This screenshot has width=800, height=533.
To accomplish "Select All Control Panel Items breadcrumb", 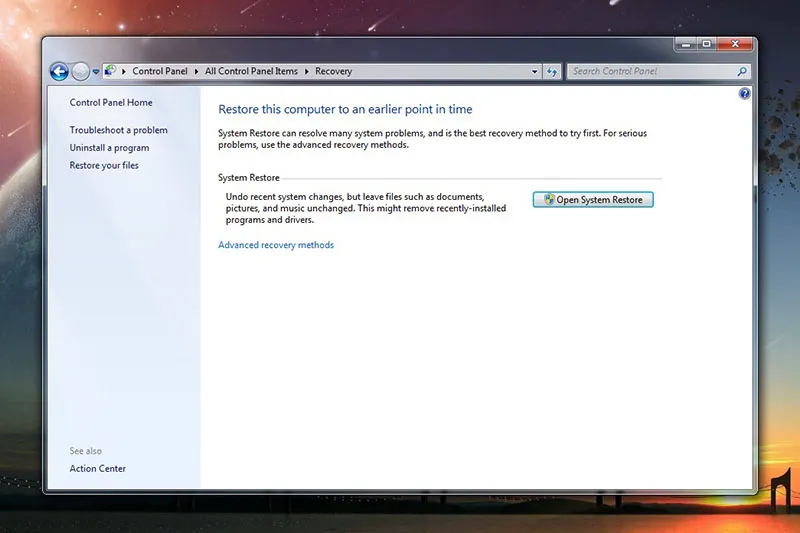I will click(x=252, y=72).
